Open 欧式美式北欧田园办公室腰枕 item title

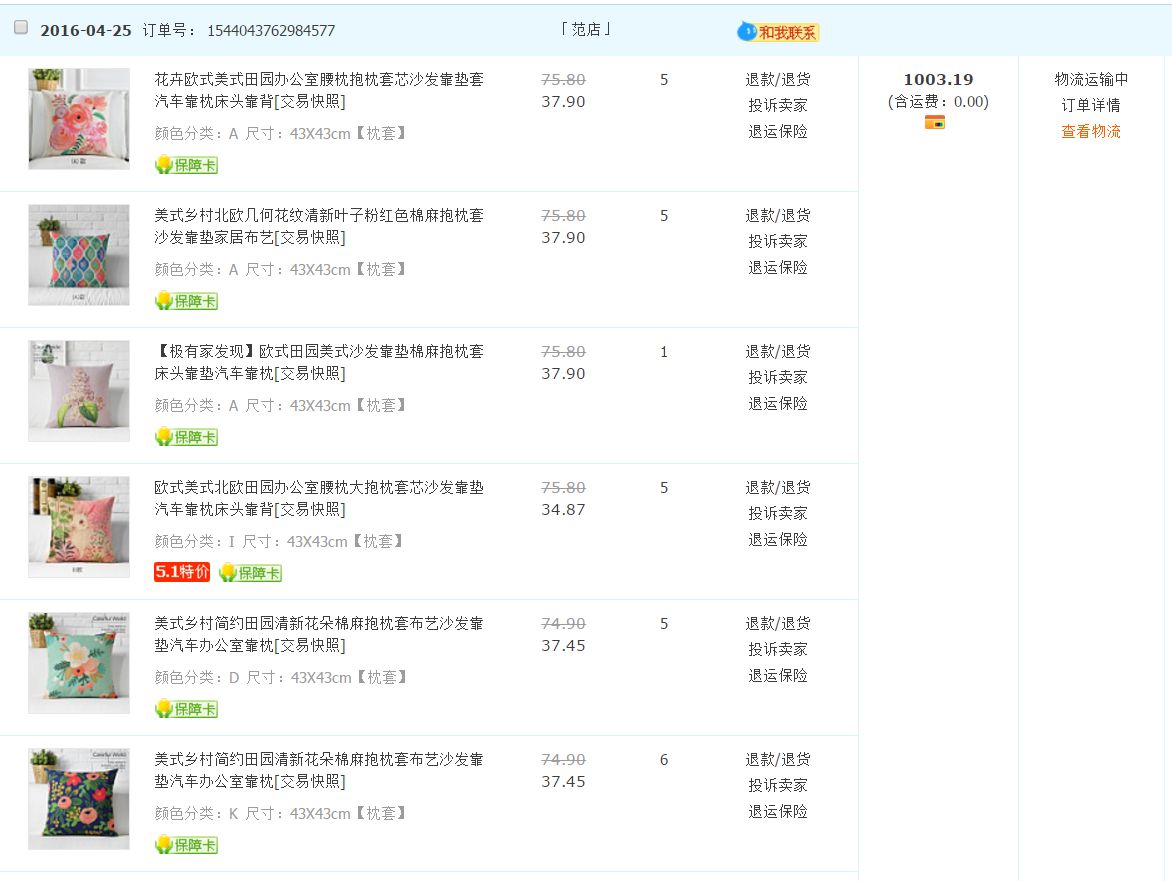319,498
